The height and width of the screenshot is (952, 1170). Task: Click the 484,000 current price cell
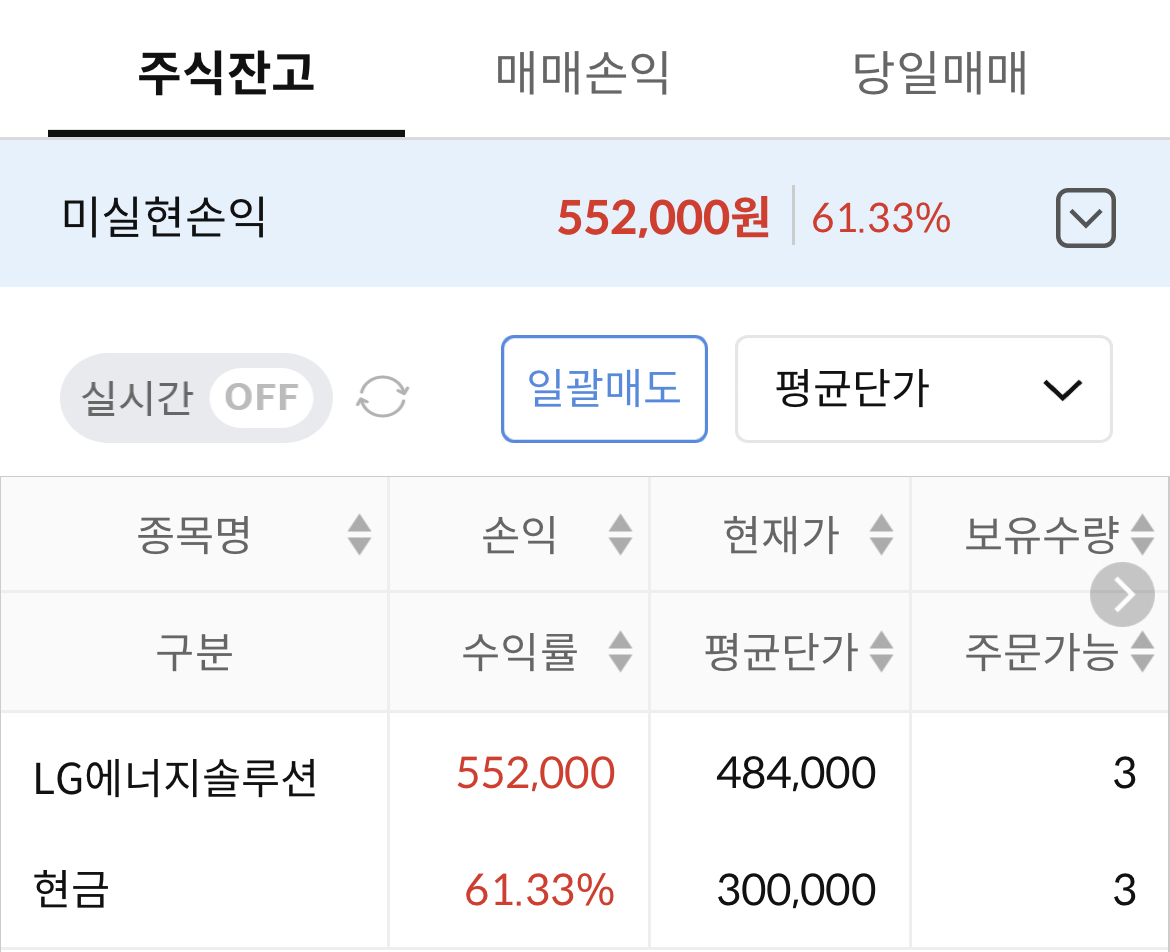coord(796,773)
